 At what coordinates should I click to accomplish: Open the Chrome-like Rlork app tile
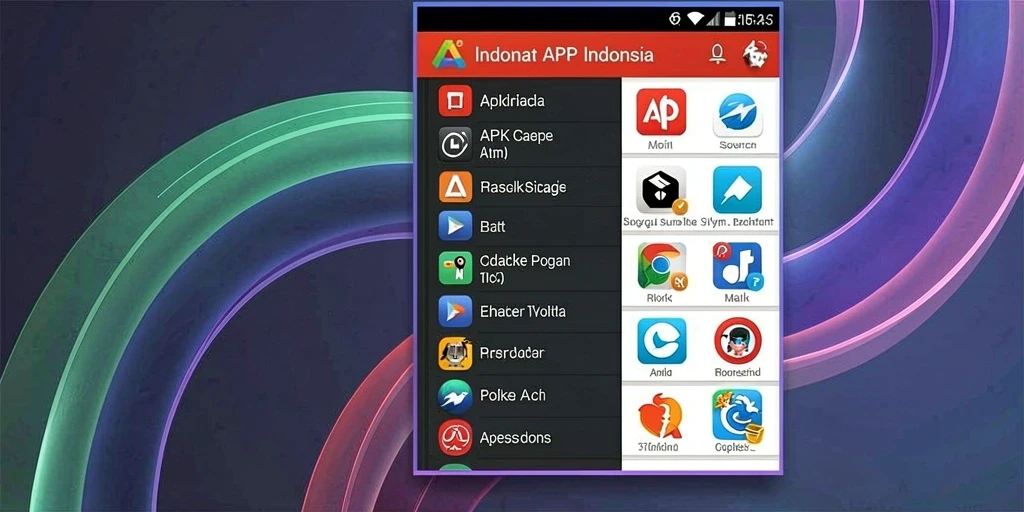(x=662, y=266)
